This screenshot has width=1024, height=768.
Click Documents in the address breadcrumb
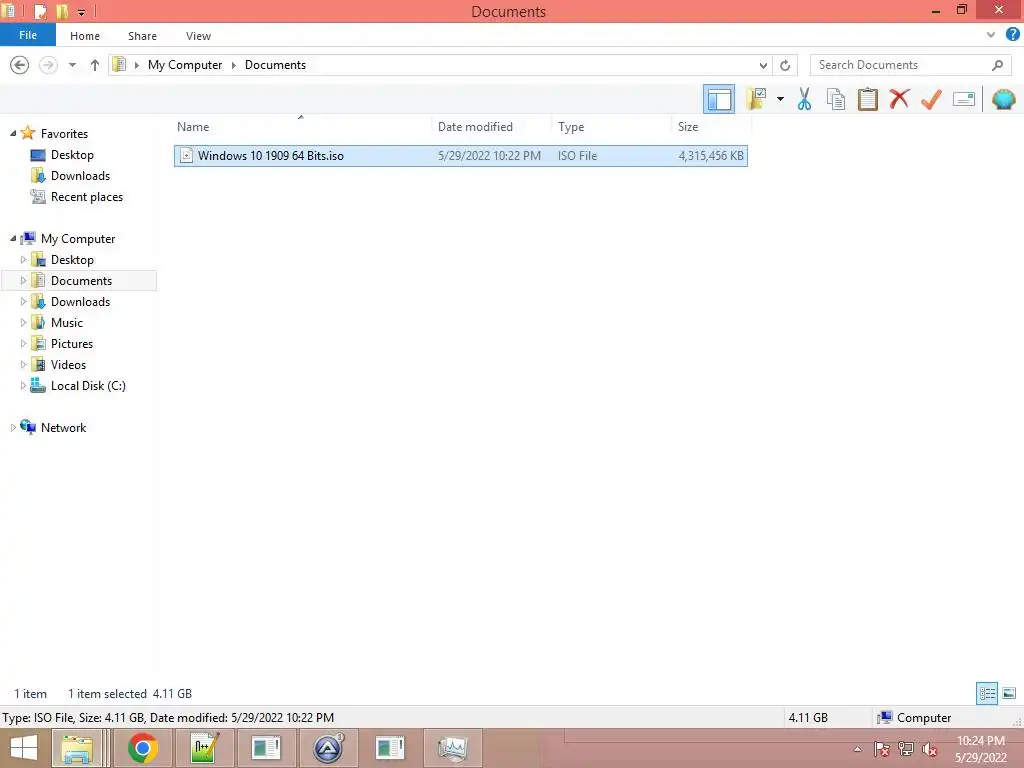tap(275, 65)
